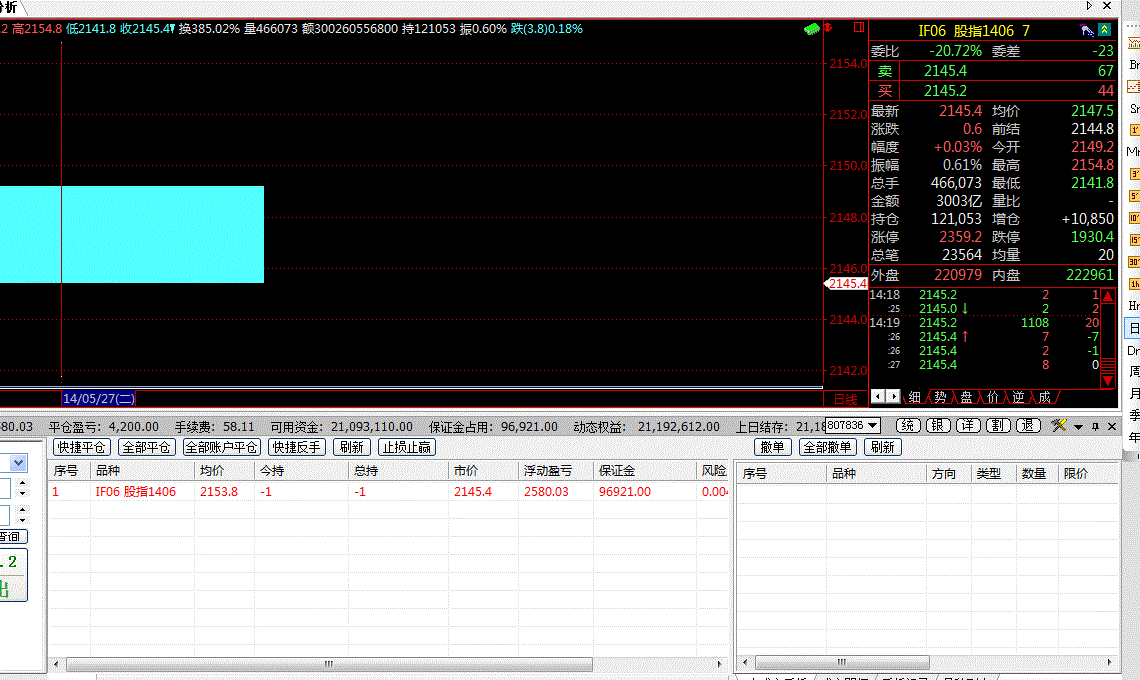Open the 807836 account dropdown
The image size is (1140, 680).
pyautogui.click(x=852, y=426)
